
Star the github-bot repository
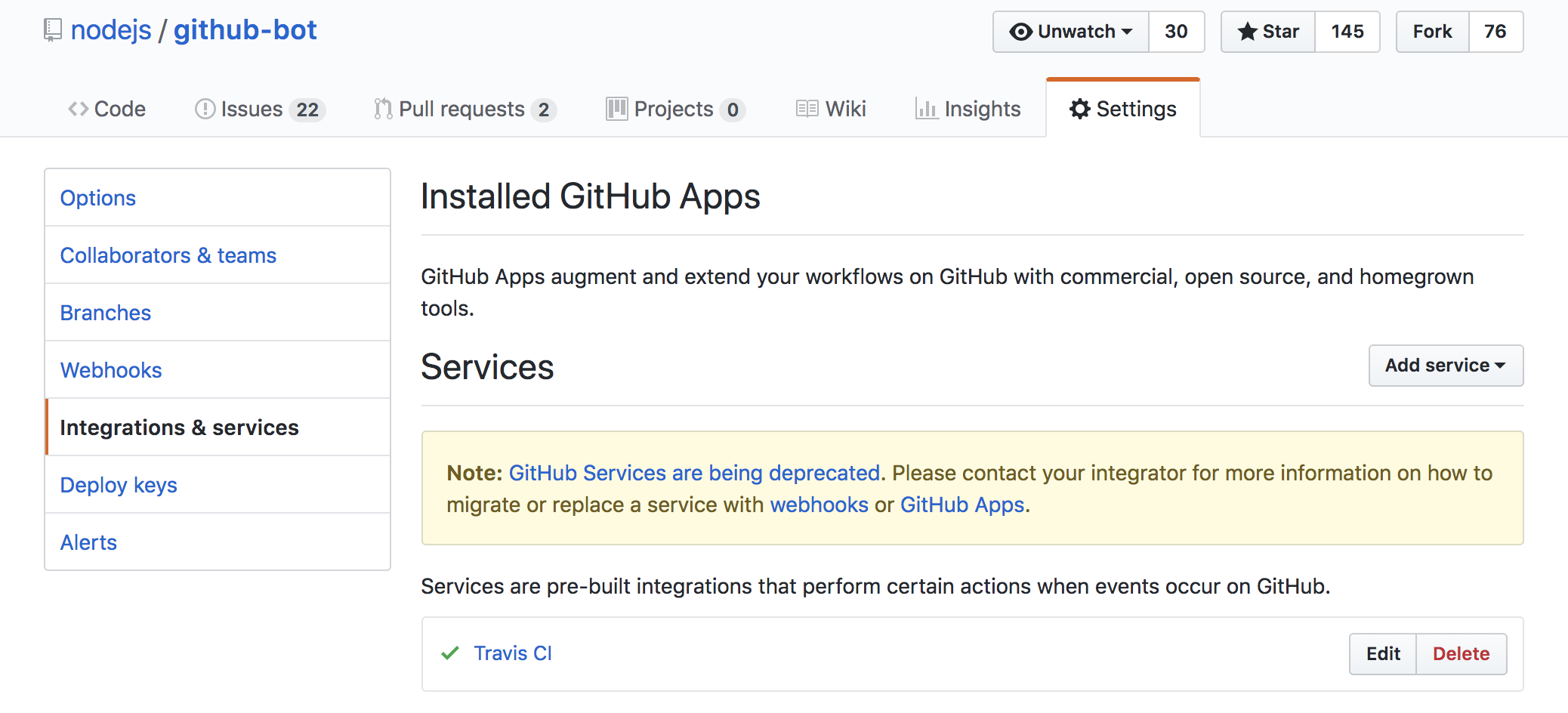1268,32
